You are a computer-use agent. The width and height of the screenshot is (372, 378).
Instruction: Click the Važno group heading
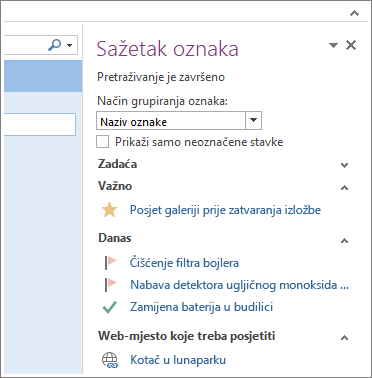coord(115,186)
